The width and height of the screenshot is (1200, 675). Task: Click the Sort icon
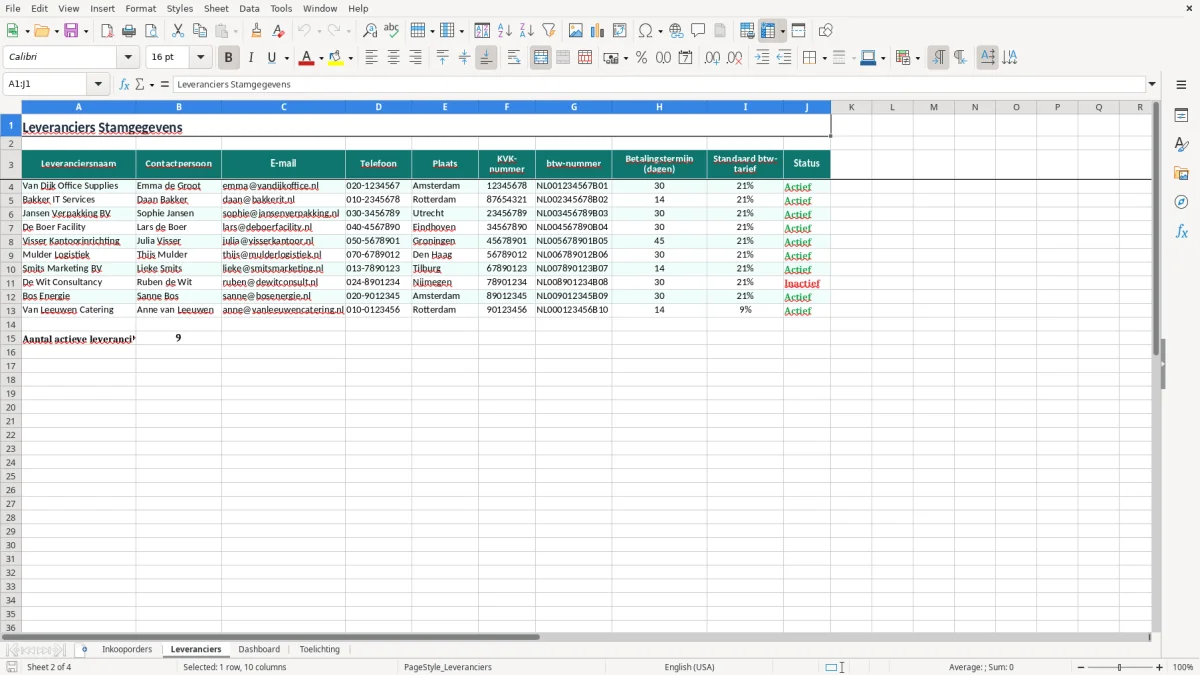coord(482,31)
